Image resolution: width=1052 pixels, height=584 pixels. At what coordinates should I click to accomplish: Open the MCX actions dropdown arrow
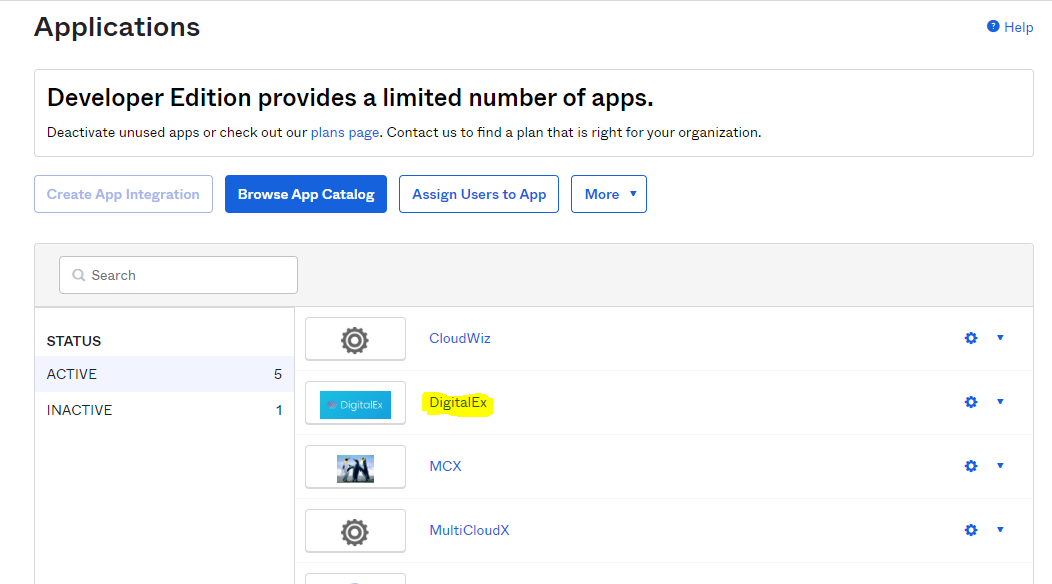[1000, 466]
